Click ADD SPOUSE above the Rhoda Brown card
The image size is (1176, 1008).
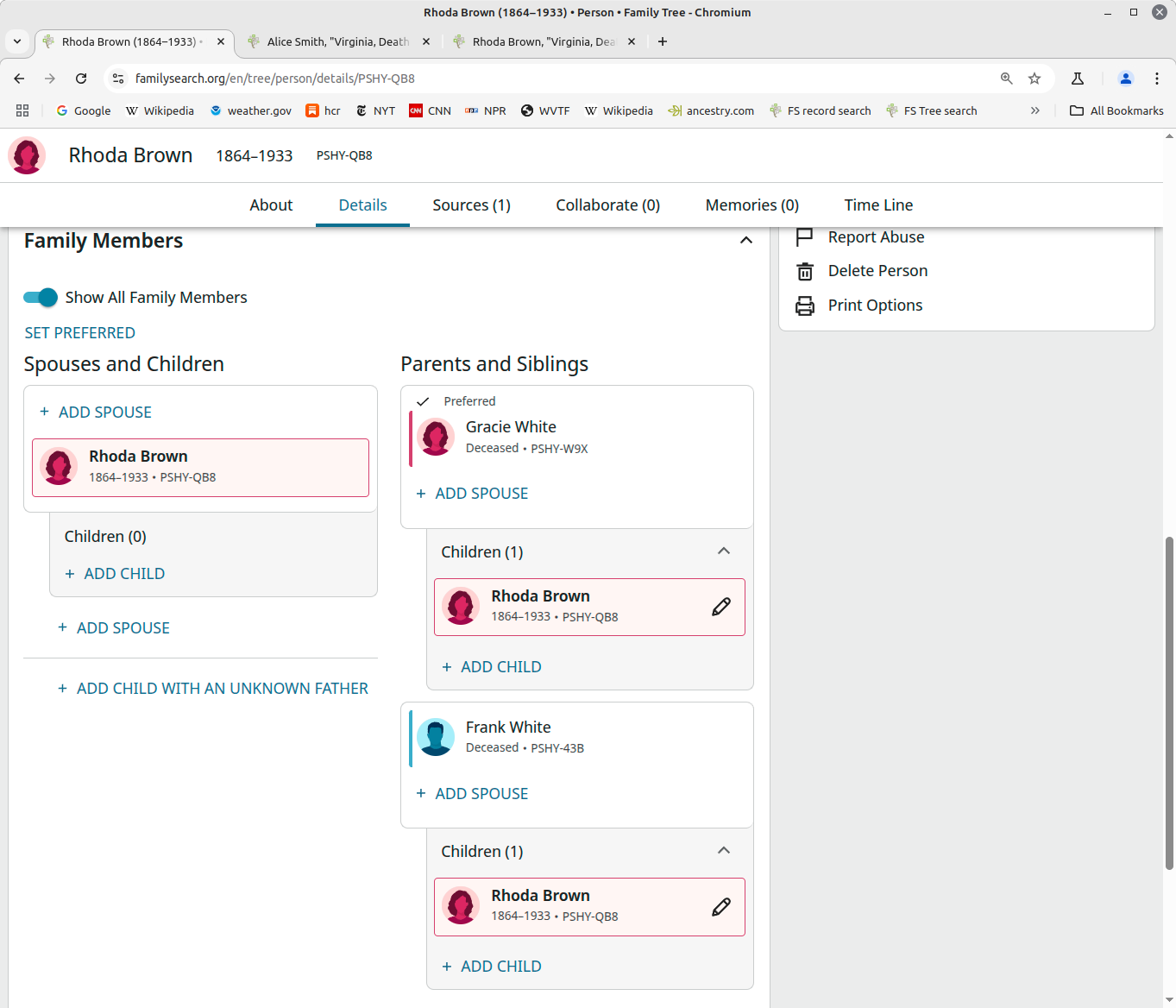pyautogui.click(x=96, y=413)
